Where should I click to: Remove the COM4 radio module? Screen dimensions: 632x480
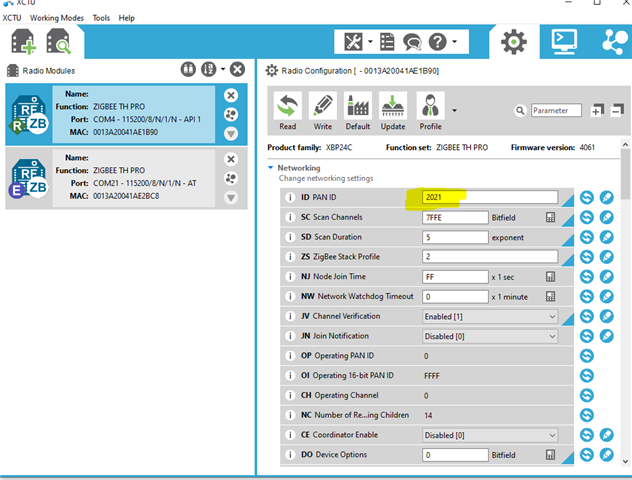[x=231, y=96]
